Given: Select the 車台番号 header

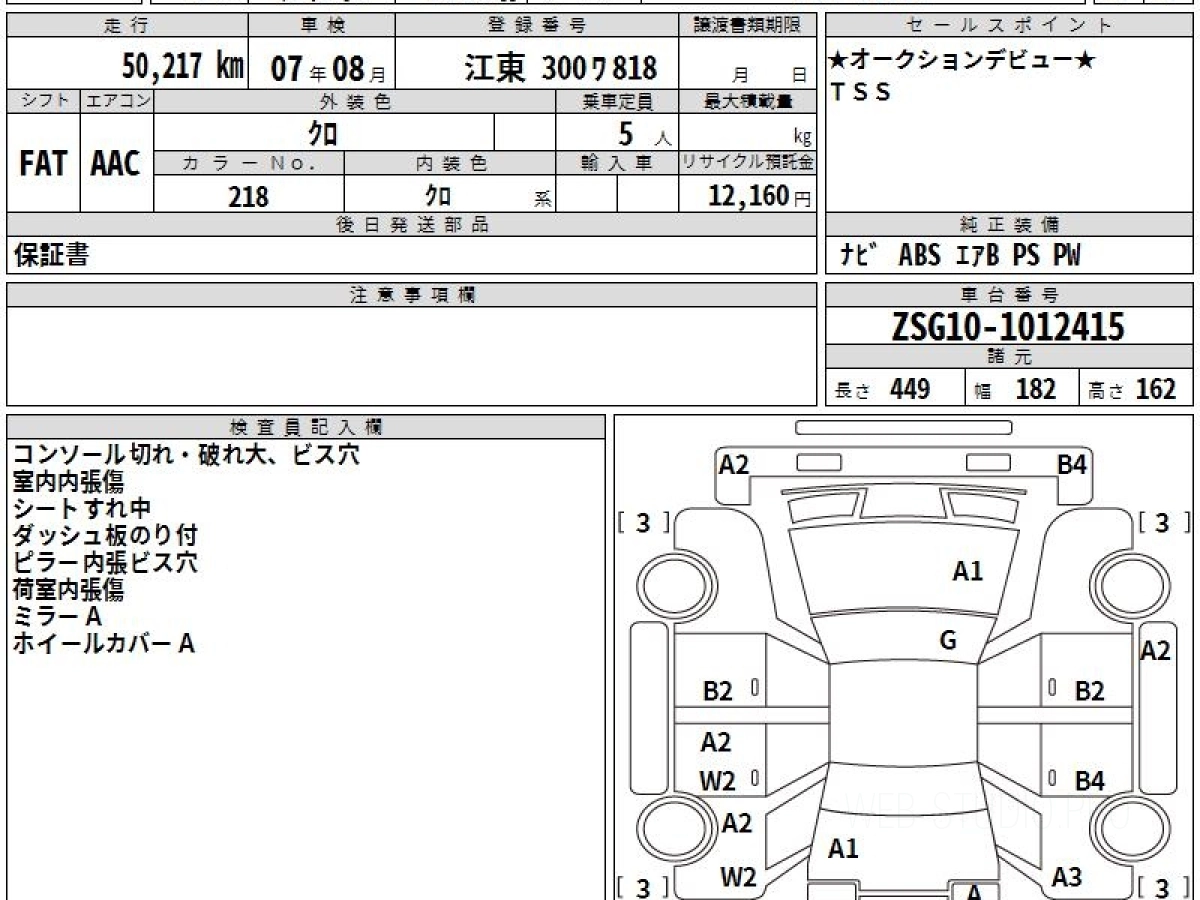Looking at the screenshot, I should click(1009, 295).
